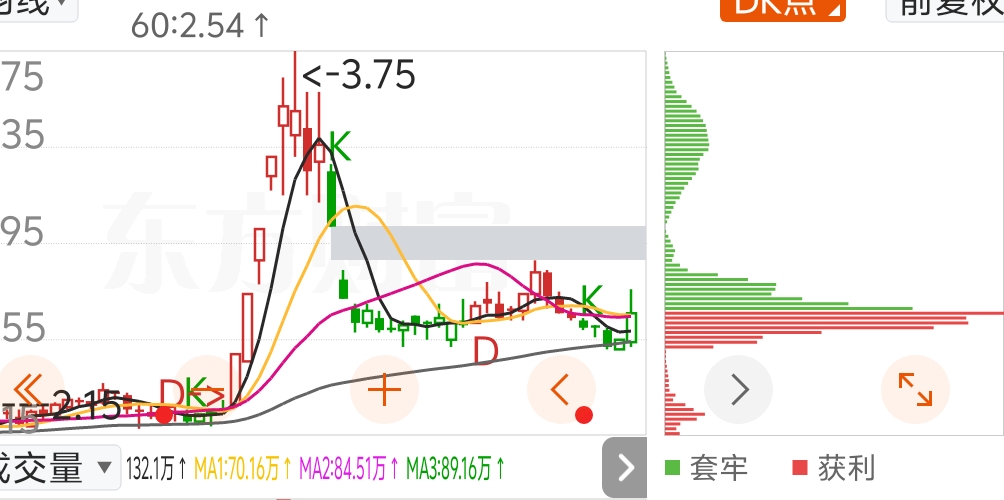Click the orange single left chevron button
1004x500 pixels.
point(561,389)
